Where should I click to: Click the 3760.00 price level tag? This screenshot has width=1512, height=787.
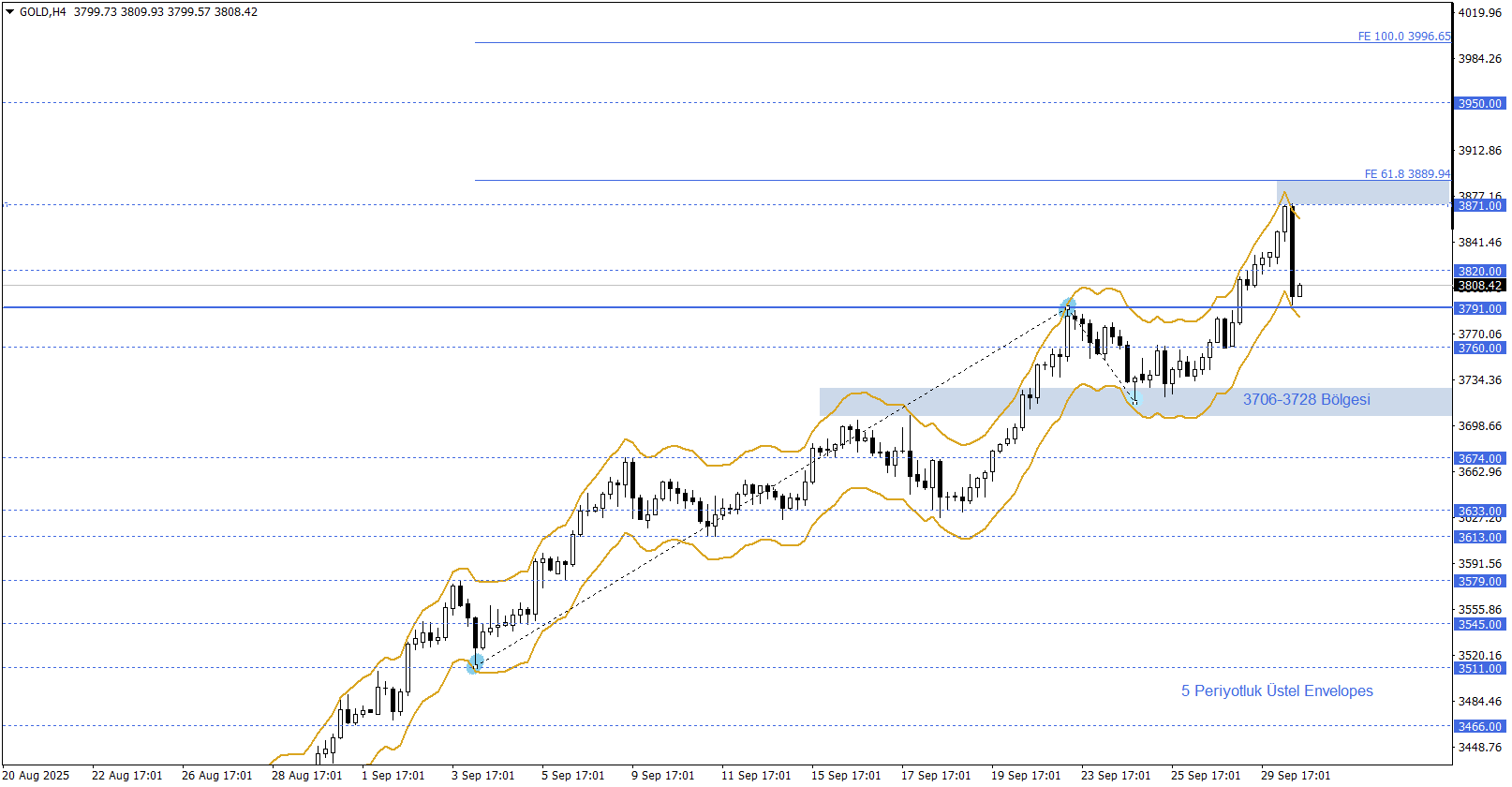pyautogui.click(x=1479, y=349)
